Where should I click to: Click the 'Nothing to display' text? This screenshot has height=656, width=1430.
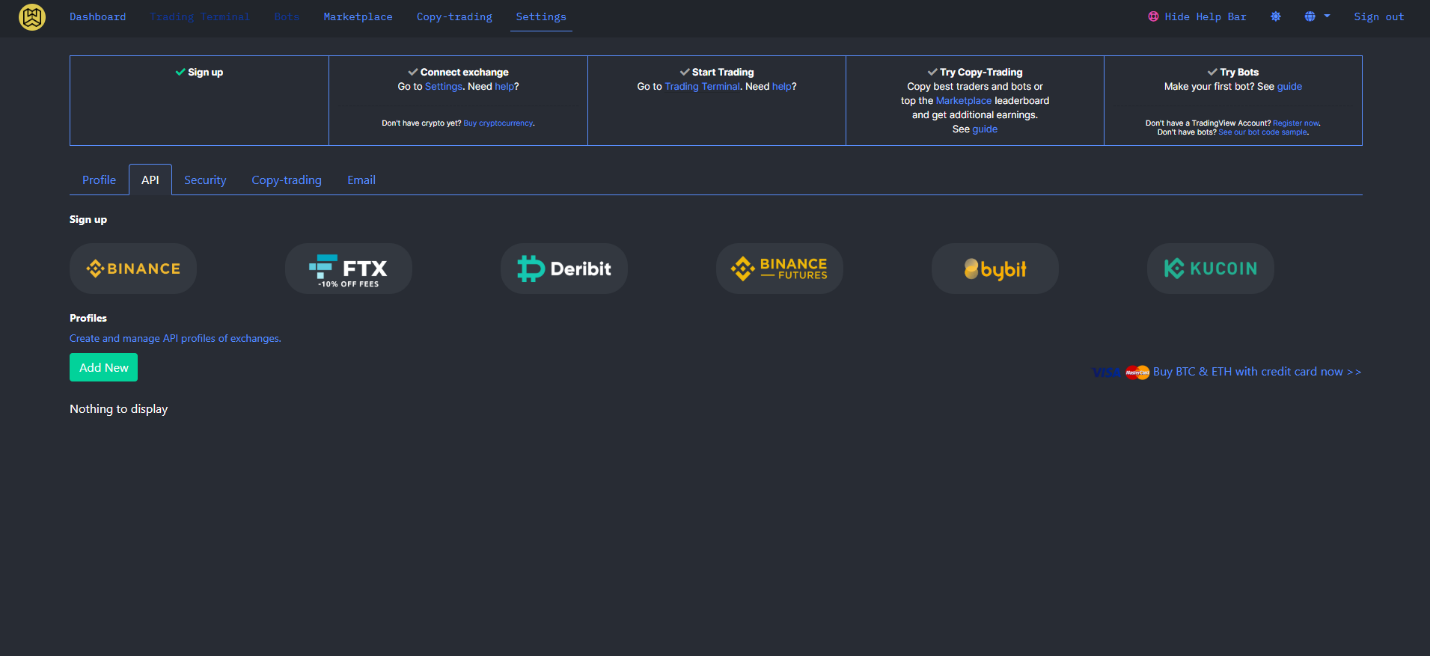click(119, 409)
